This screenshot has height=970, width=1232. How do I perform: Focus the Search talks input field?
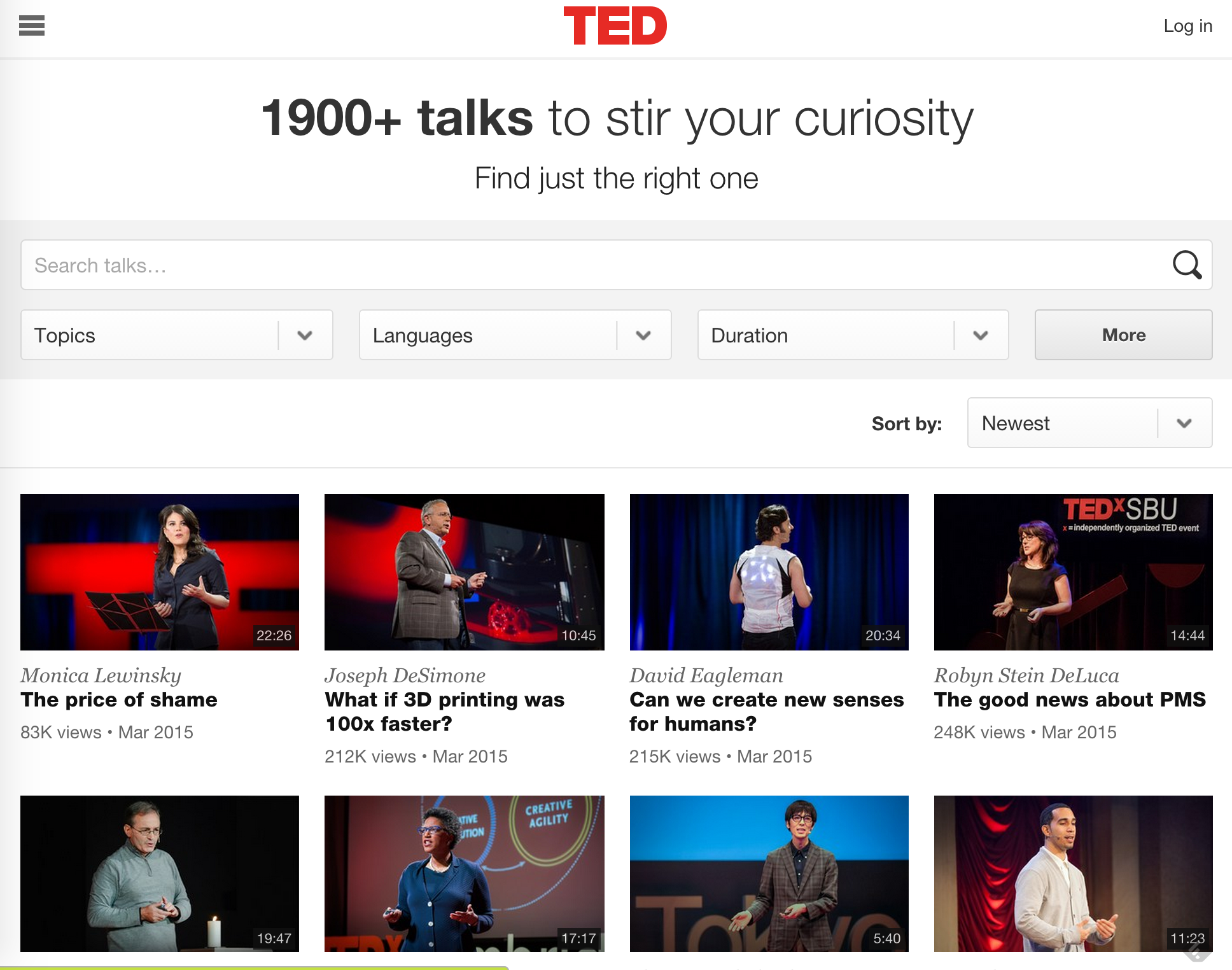(x=616, y=265)
